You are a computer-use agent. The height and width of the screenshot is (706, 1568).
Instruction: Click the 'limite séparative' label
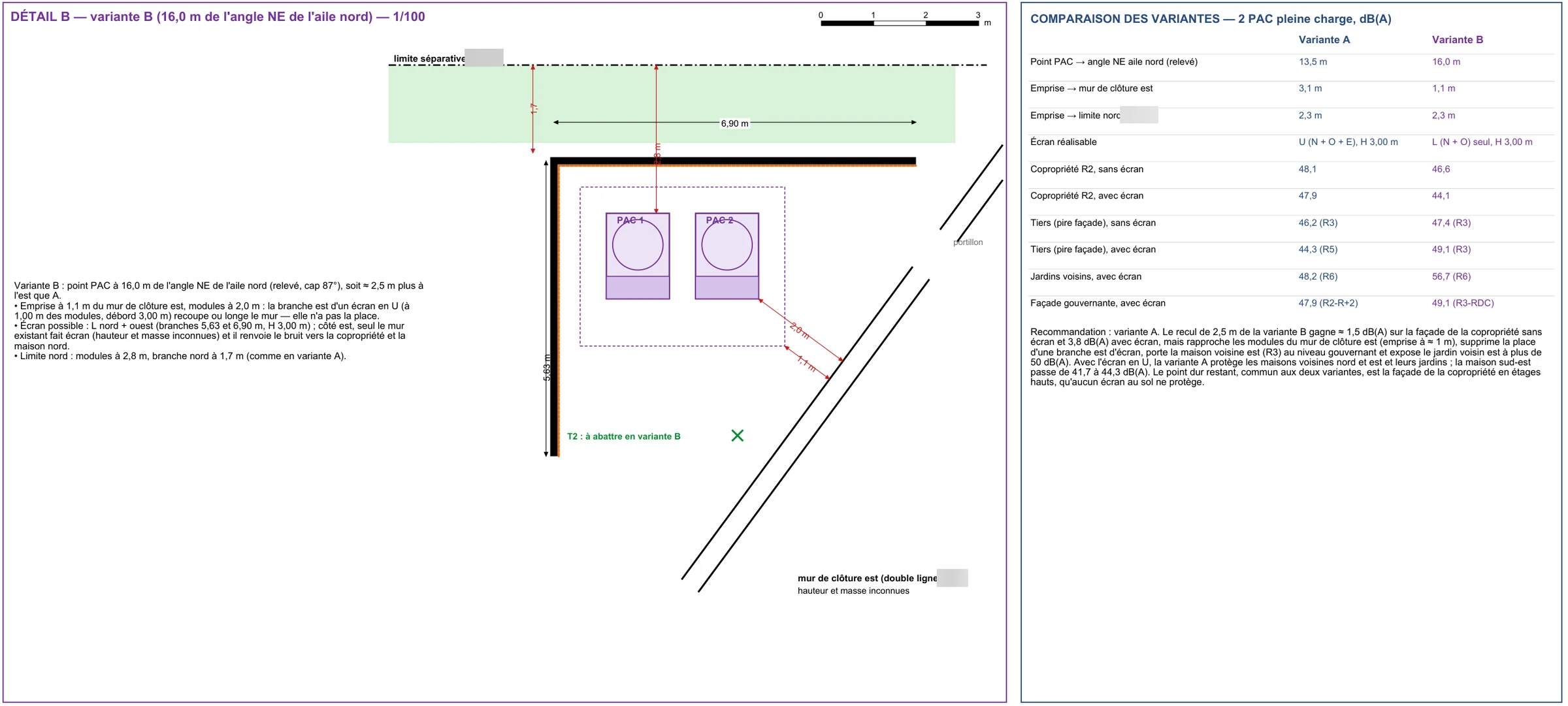(x=429, y=59)
